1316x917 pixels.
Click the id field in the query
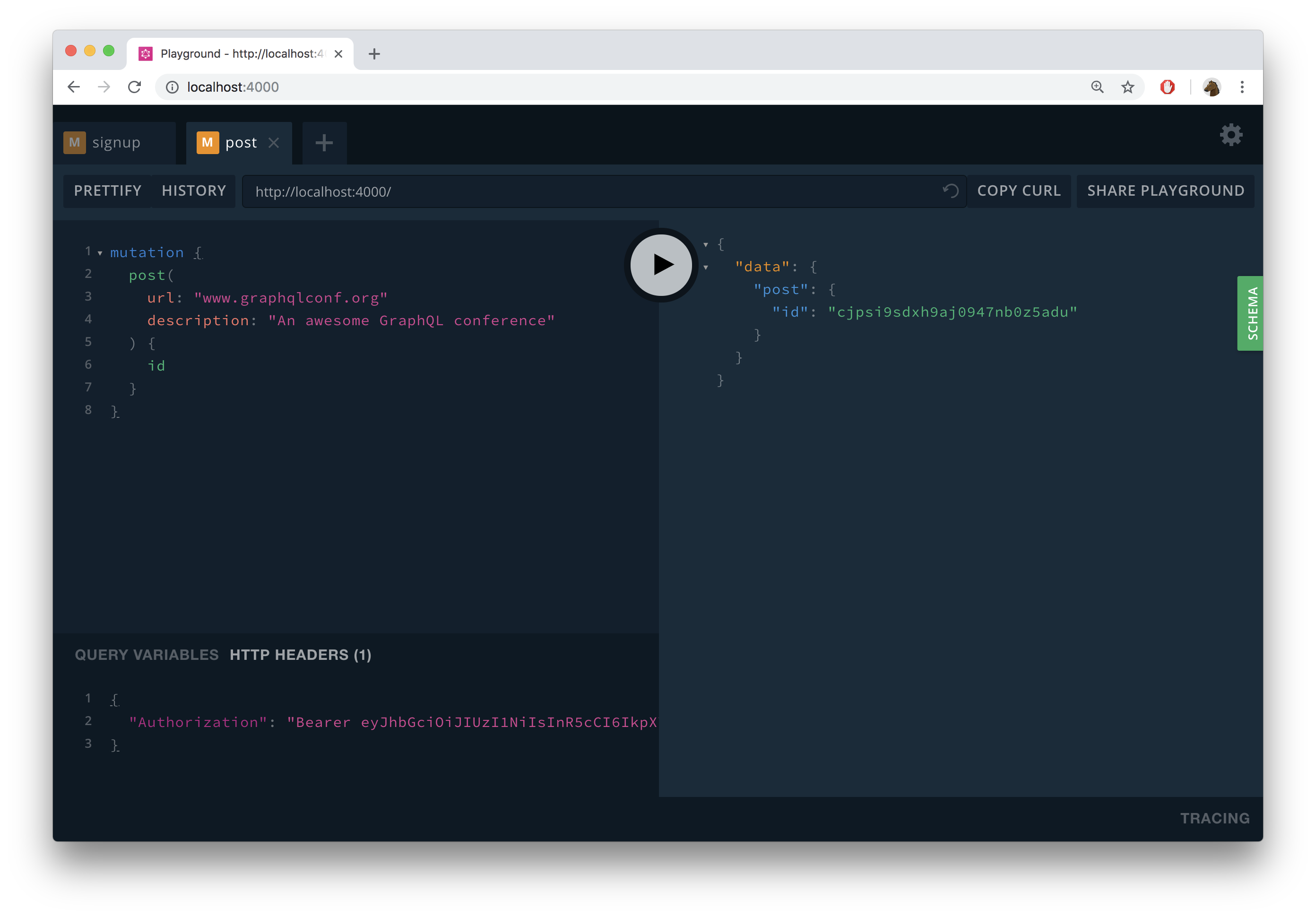(156, 366)
